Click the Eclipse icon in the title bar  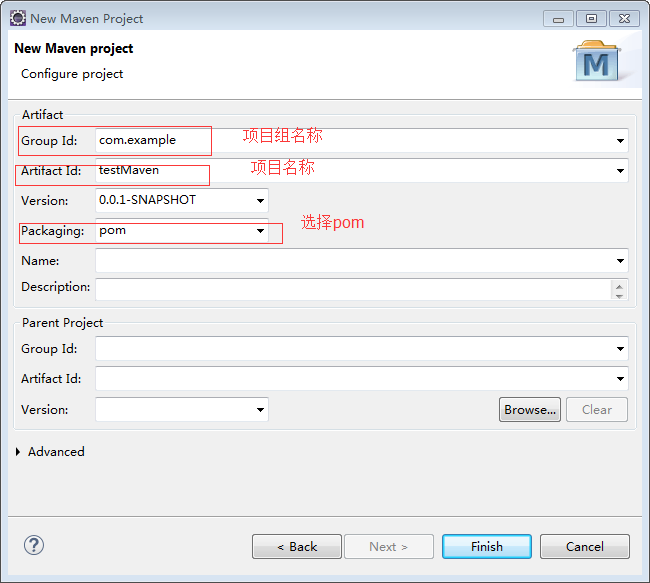coord(18,19)
